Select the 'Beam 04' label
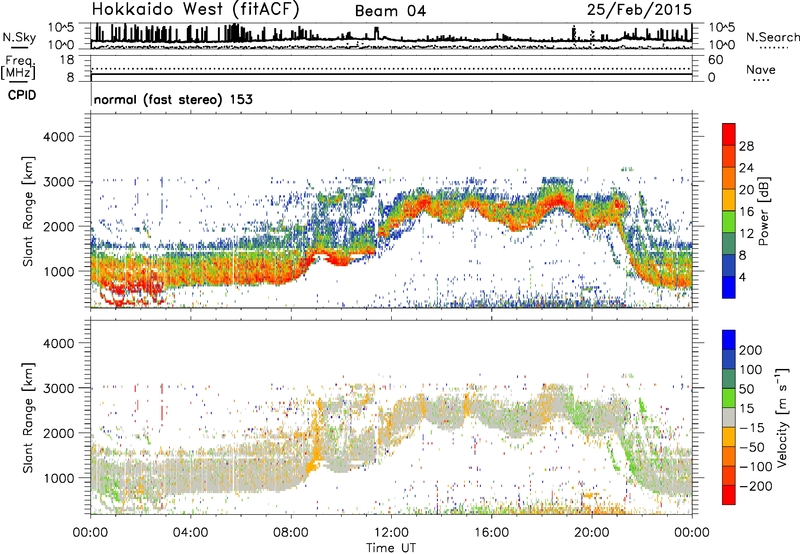800x554 pixels. 390,11
